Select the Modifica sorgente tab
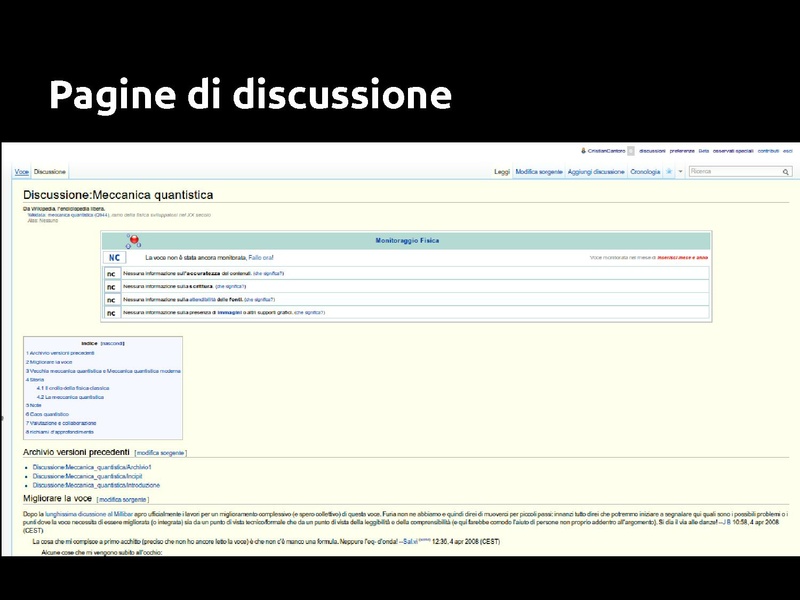800x600 pixels. pyautogui.click(x=538, y=172)
